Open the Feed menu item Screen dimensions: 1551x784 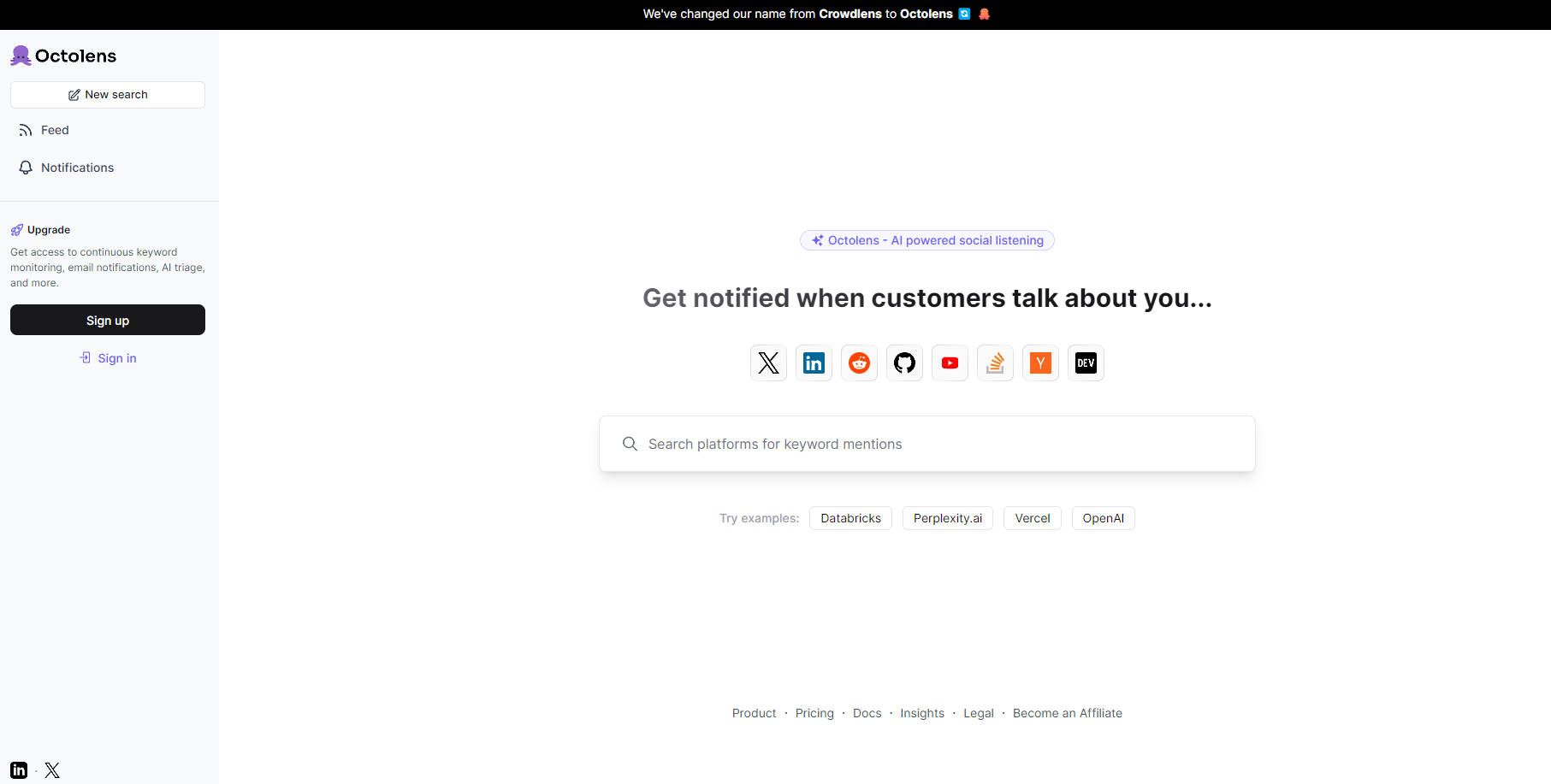[x=55, y=130]
